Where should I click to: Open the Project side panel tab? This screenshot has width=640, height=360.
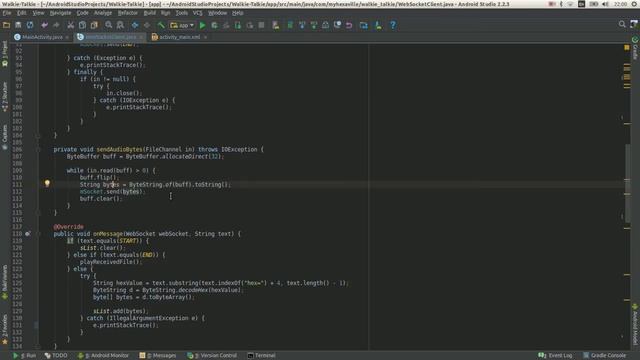[x=5, y=53]
